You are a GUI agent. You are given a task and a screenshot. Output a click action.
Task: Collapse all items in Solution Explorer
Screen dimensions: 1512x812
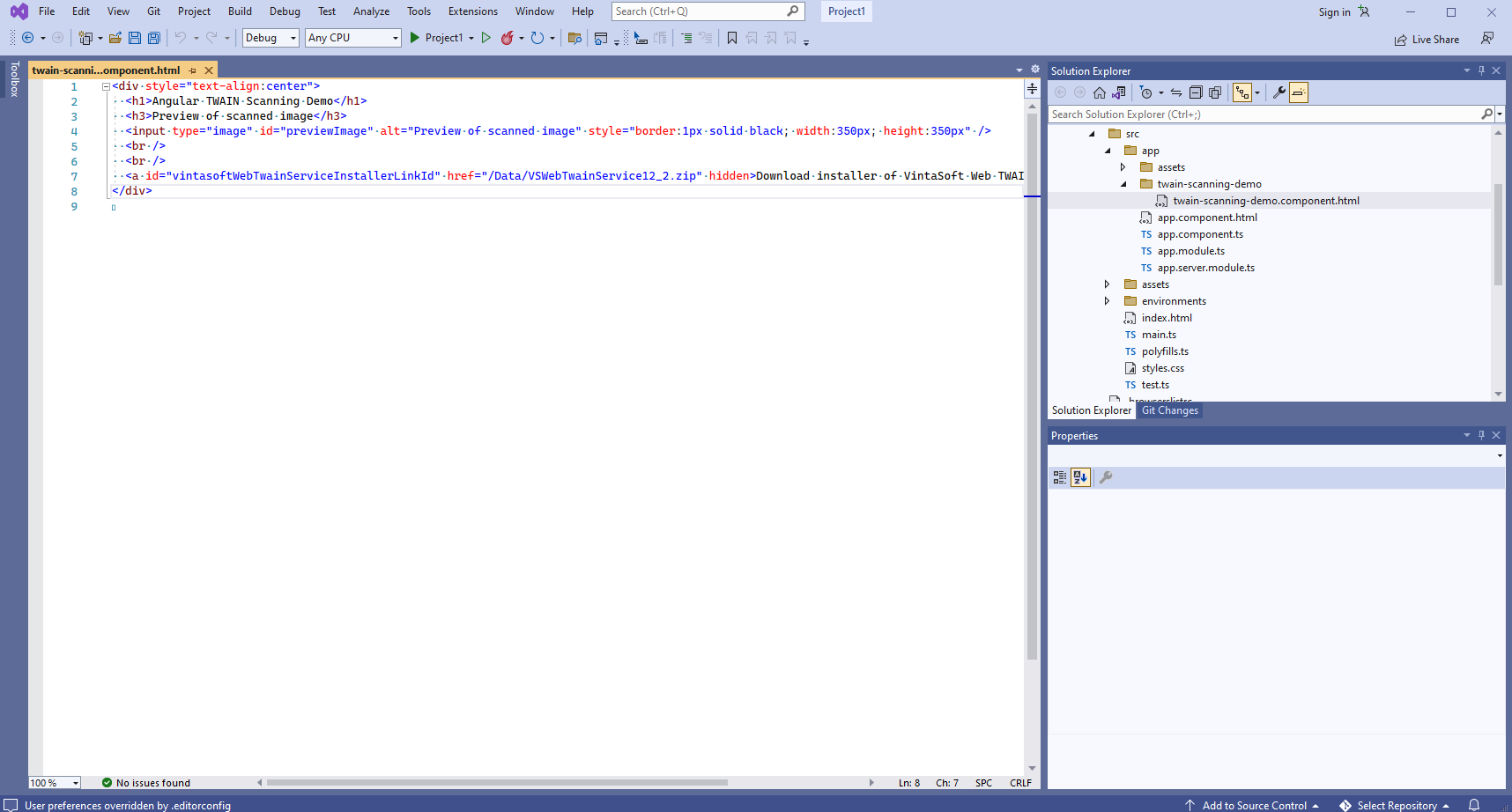click(1196, 92)
